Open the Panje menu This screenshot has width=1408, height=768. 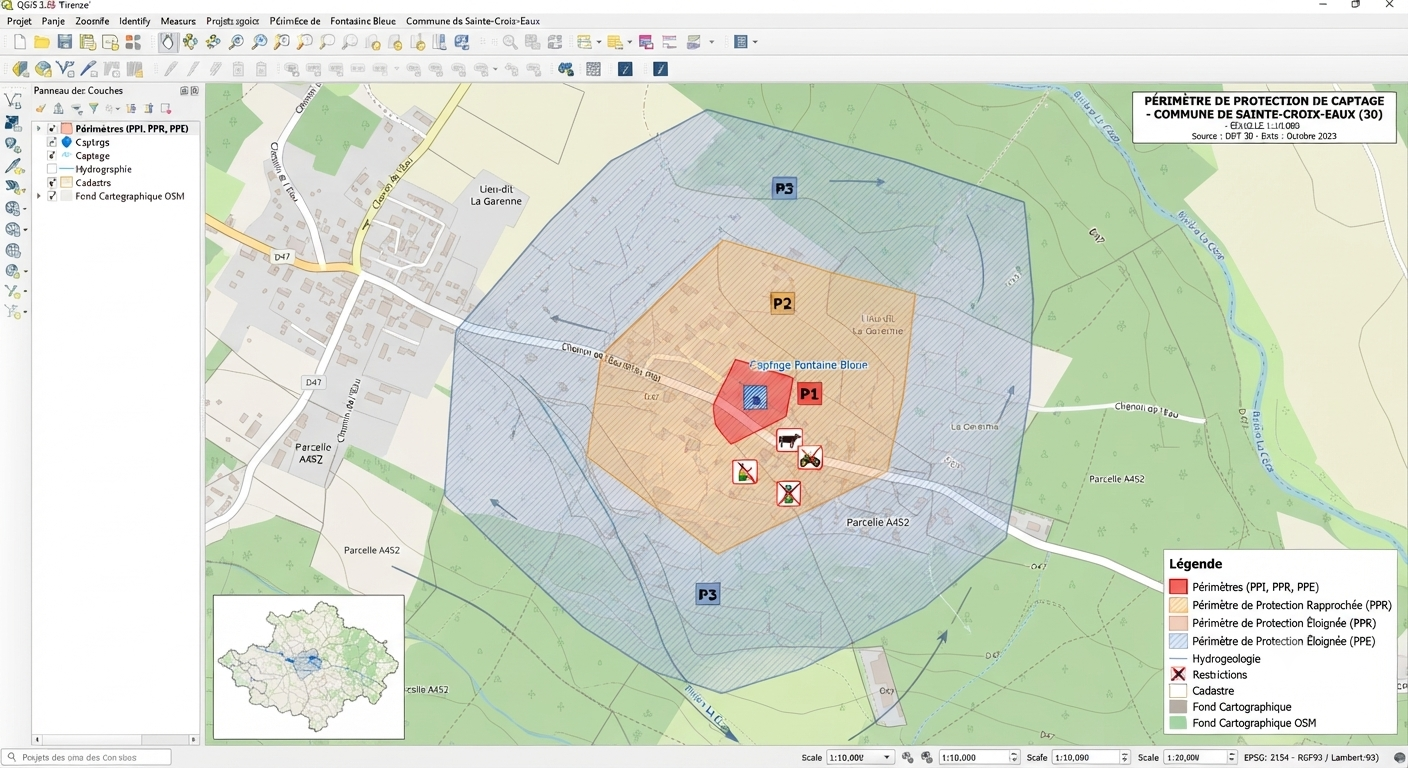[53, 21]
